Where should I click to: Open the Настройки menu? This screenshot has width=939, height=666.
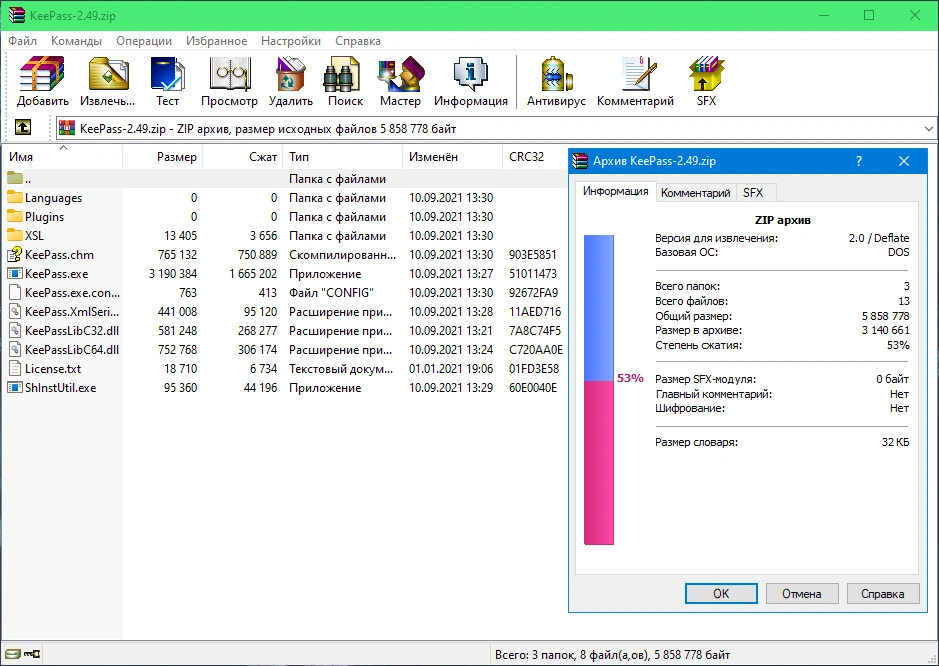pyautogui.click(x=291, y=41)
